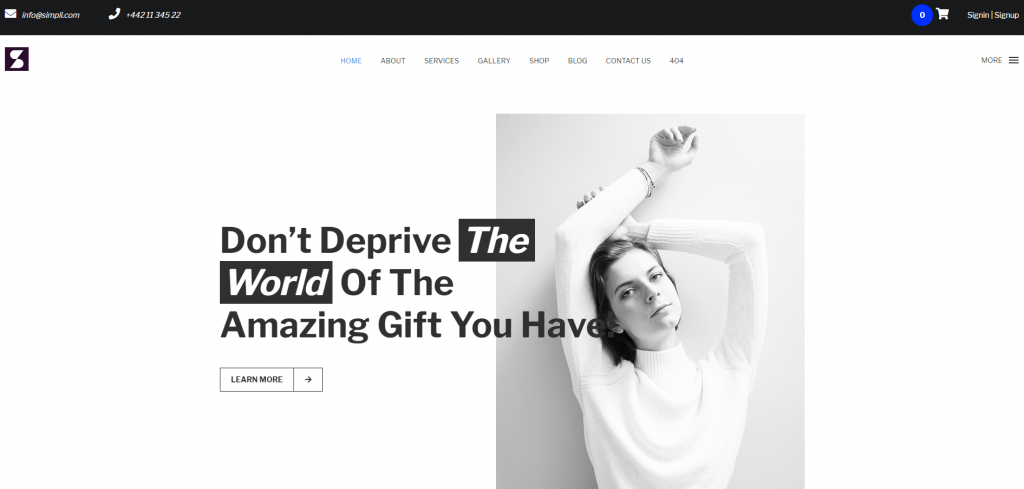1024x489 pixels.
Task: Click the blue cart count badge
Action: 922,15
